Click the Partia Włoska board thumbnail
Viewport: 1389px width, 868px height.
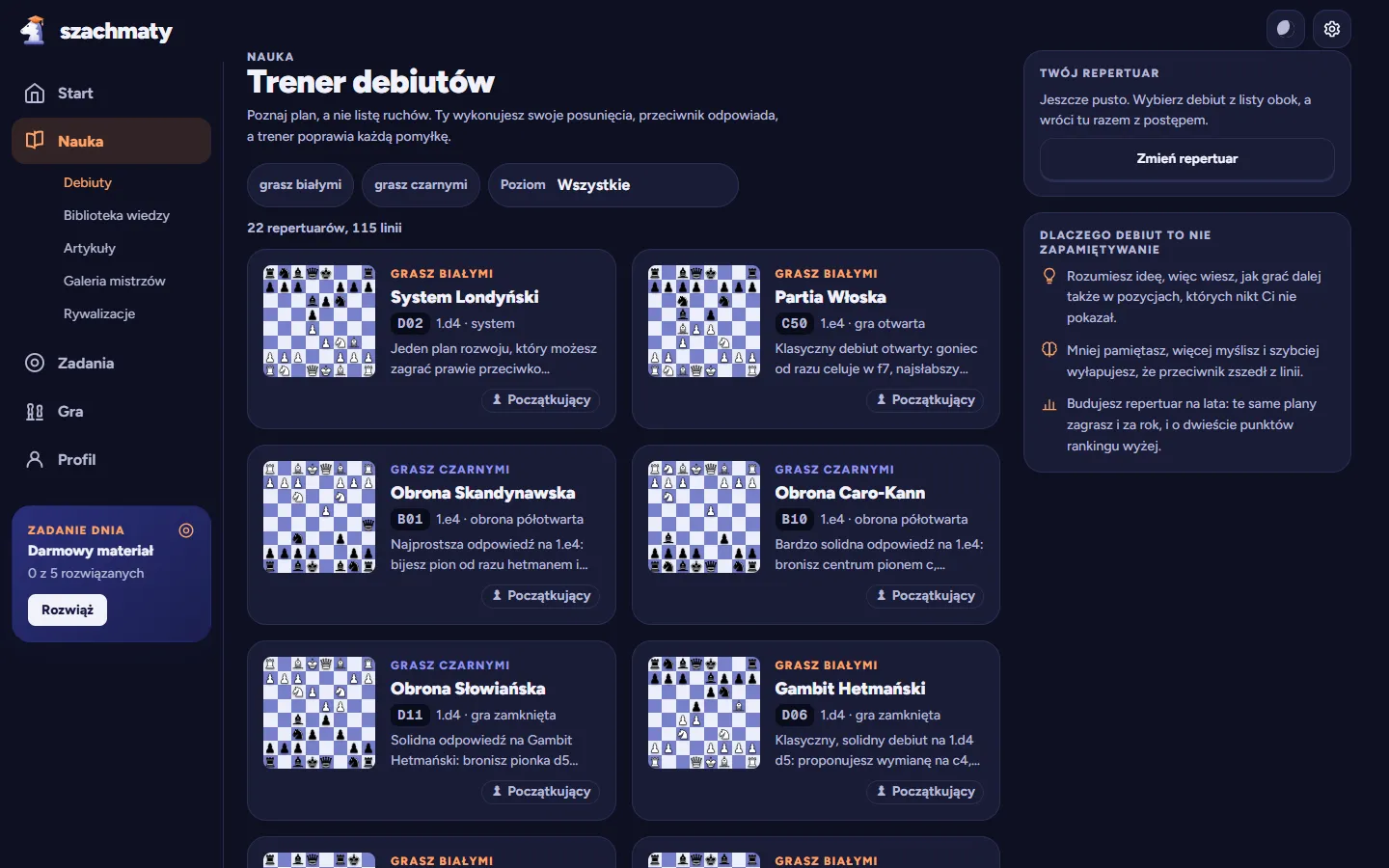tap(704, 321)
